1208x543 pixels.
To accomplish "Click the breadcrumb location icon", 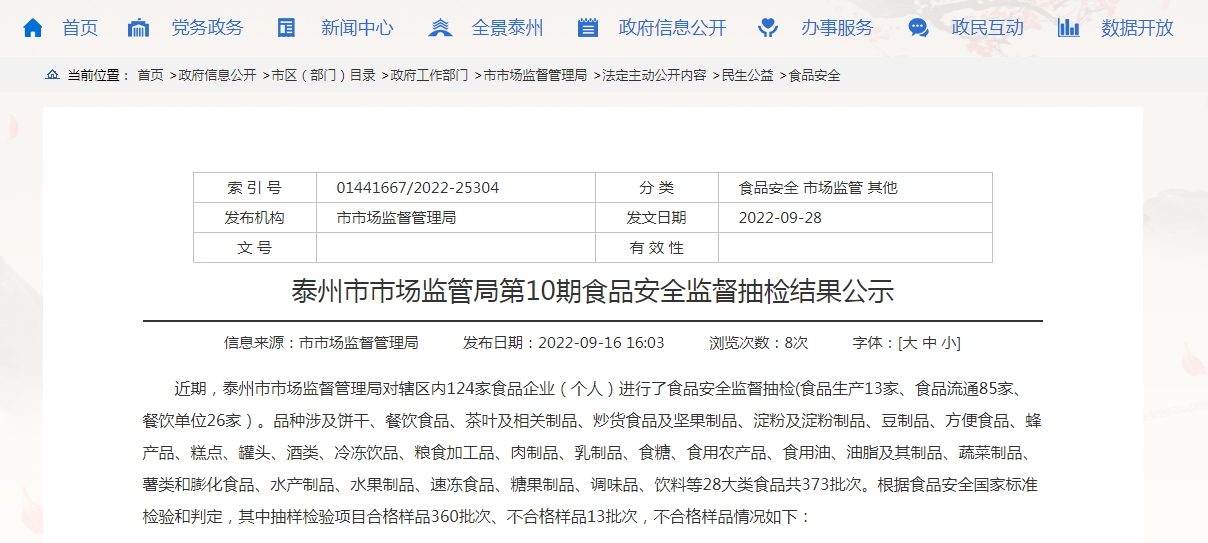I will point(53,75).
